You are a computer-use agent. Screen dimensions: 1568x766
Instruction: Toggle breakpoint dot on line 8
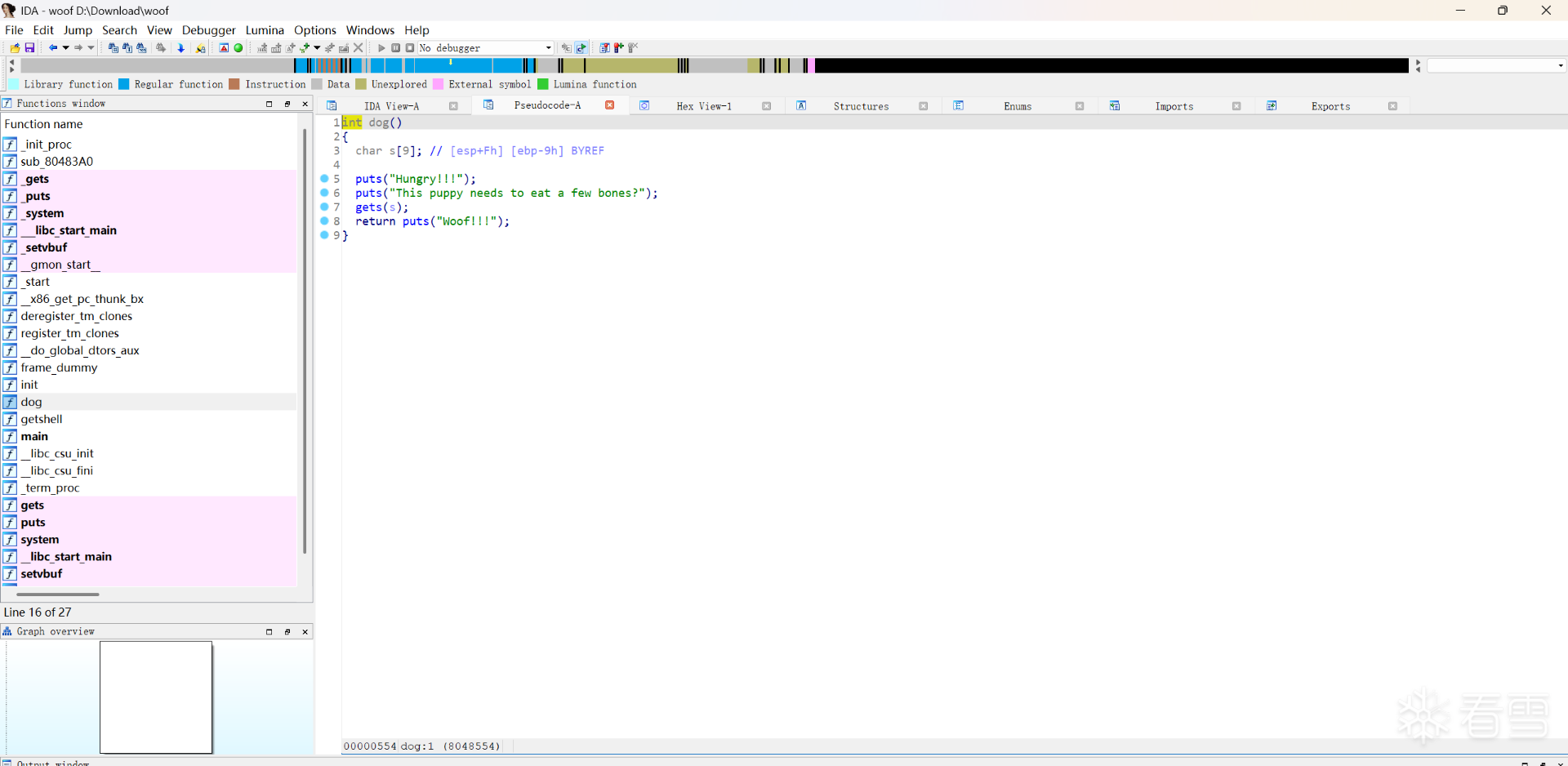tap(324, 220)
